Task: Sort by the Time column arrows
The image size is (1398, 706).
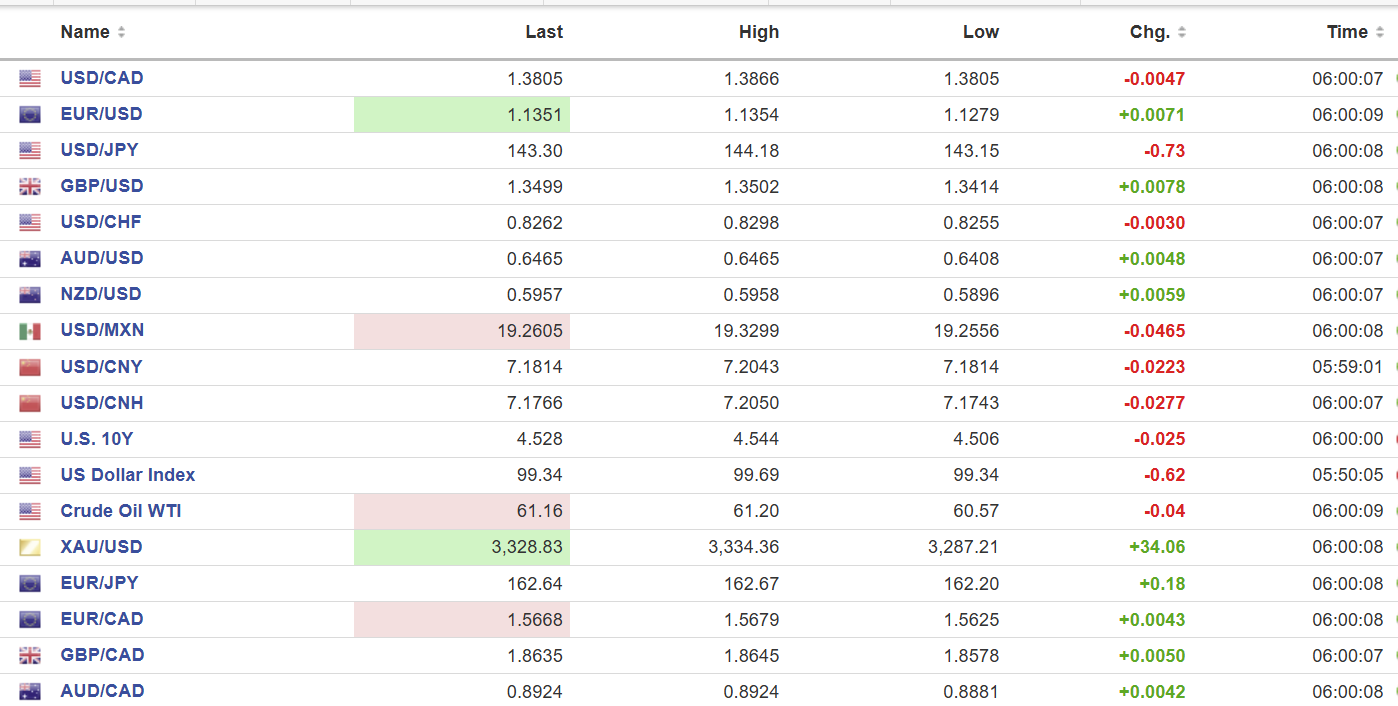Action: (x=1379, y=32)
